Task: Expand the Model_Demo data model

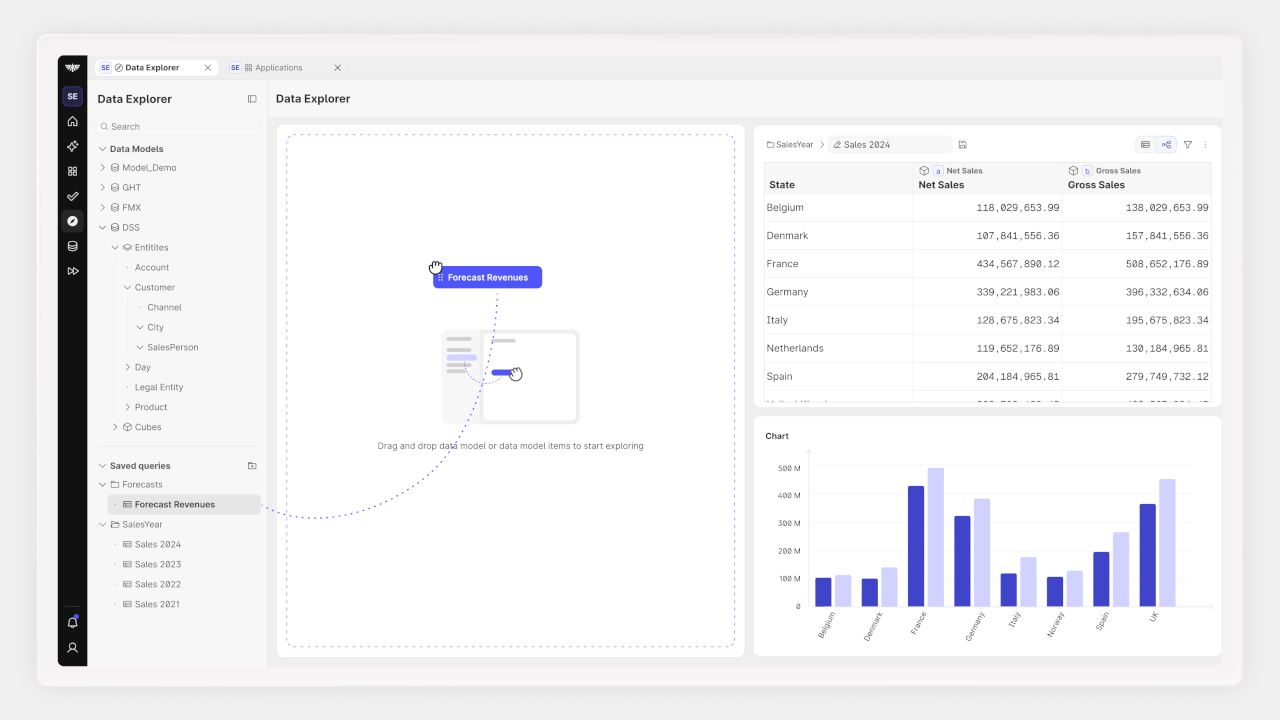Action: pyautogui.click(x=102, y=168)
